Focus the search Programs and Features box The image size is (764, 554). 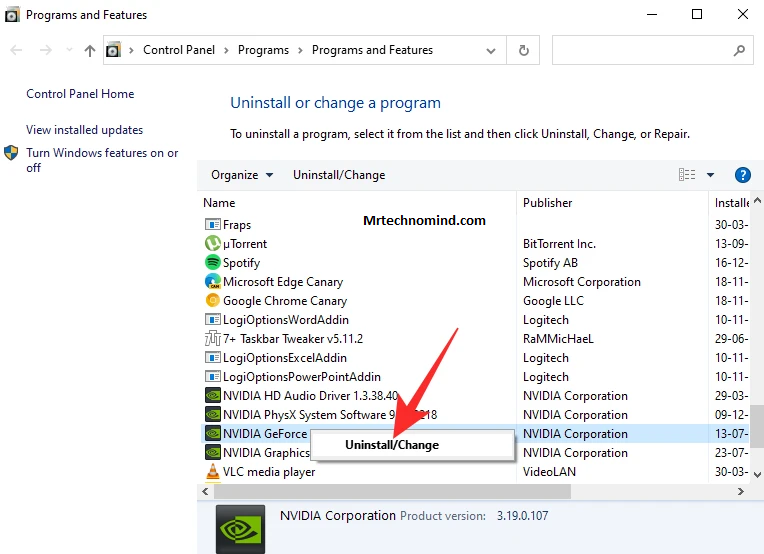coord(652,50)
